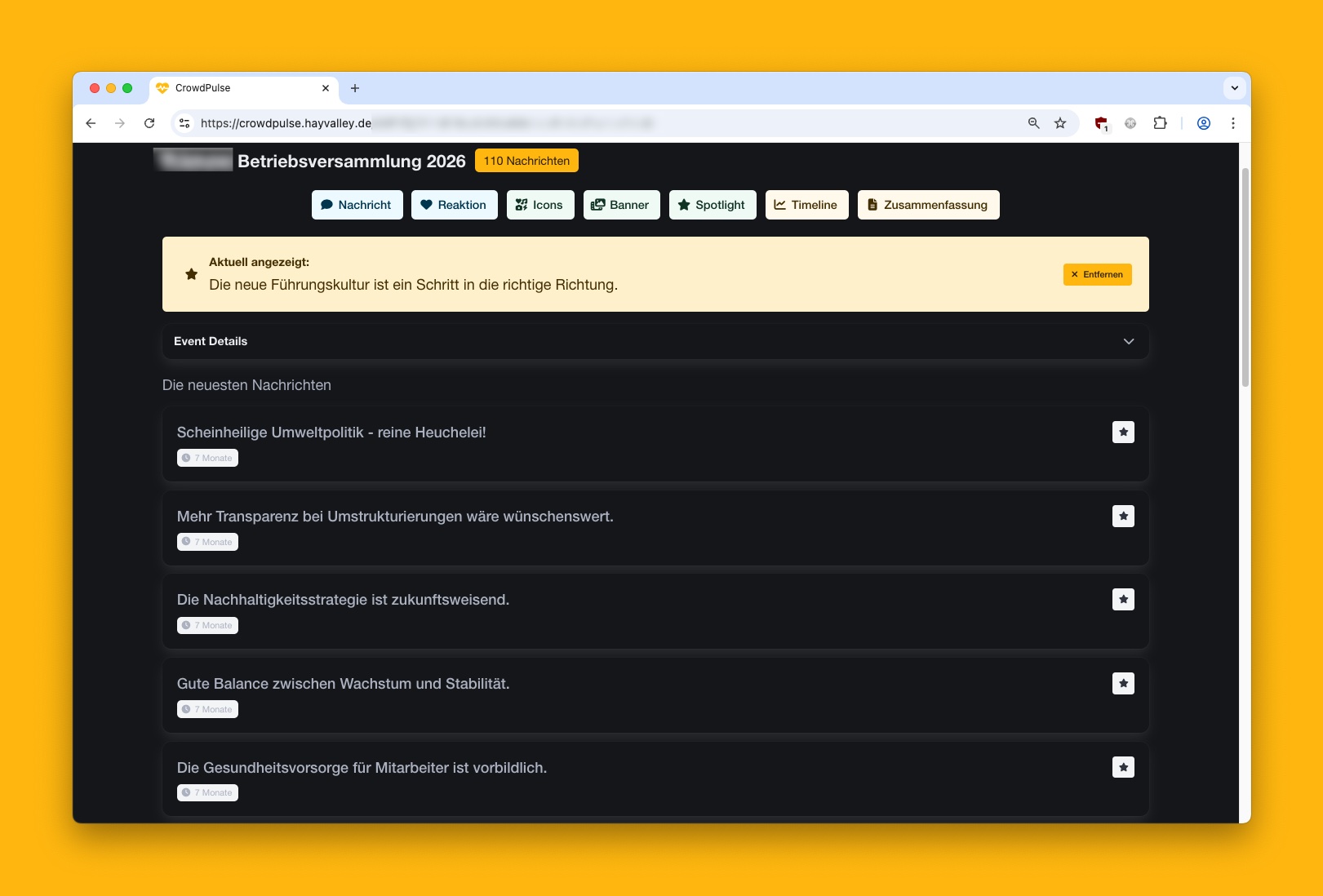Open the browser extensions puzzle icon
The image size is (1323, 896).
tap(1159, 123)
